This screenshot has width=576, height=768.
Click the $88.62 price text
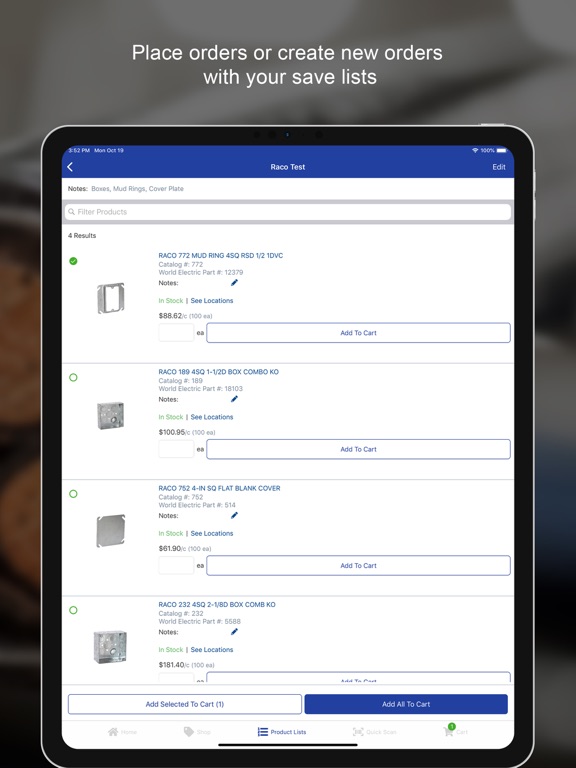170,316
